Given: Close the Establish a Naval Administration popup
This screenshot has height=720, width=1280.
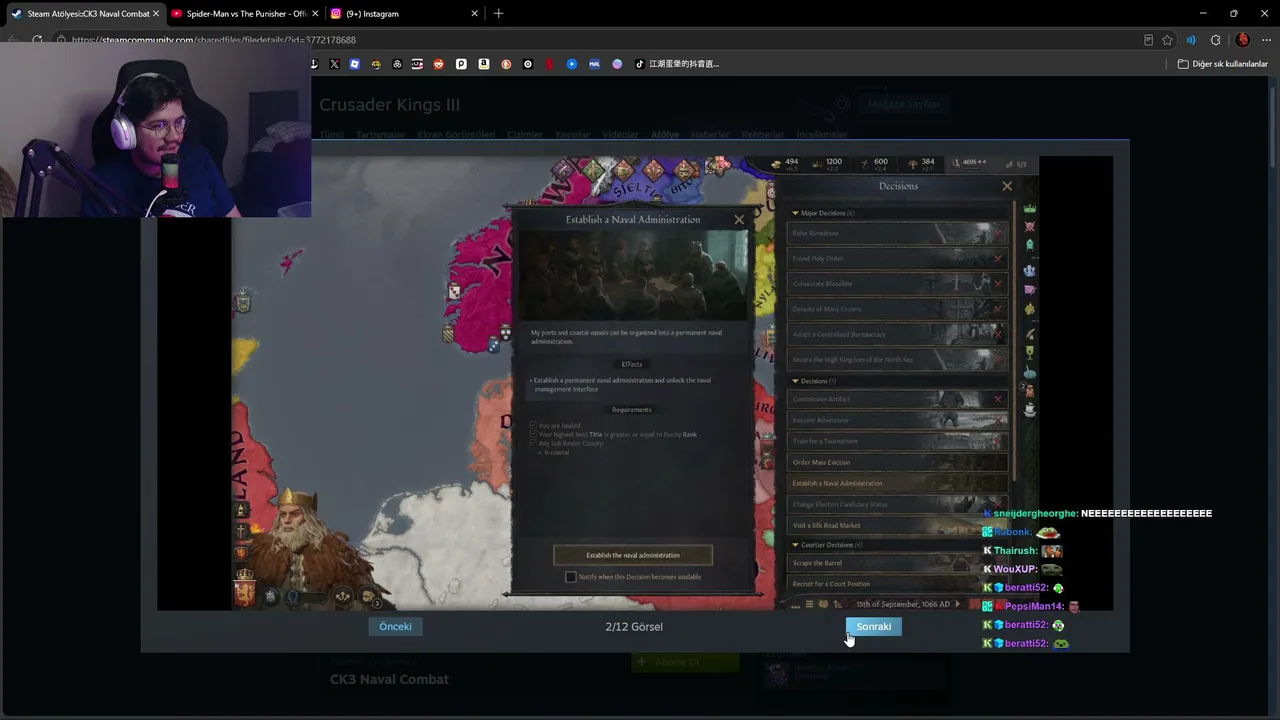Looking at the screenshot, I should (739, 220).
